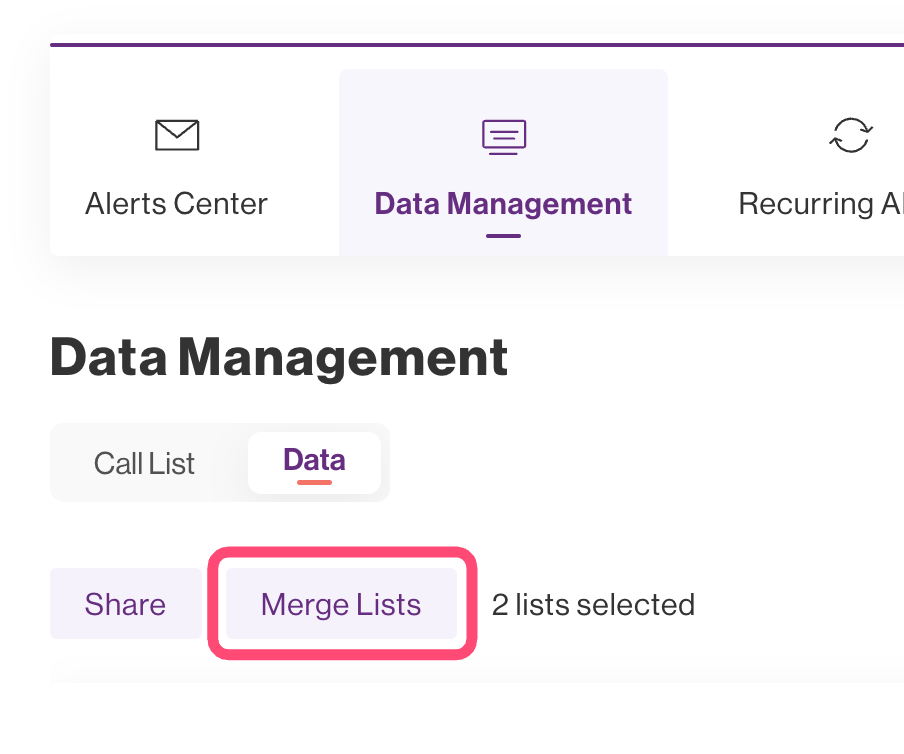The image size is (904, 754).
Task: Click the large Data Management page heading
Action: pos(279,357)
